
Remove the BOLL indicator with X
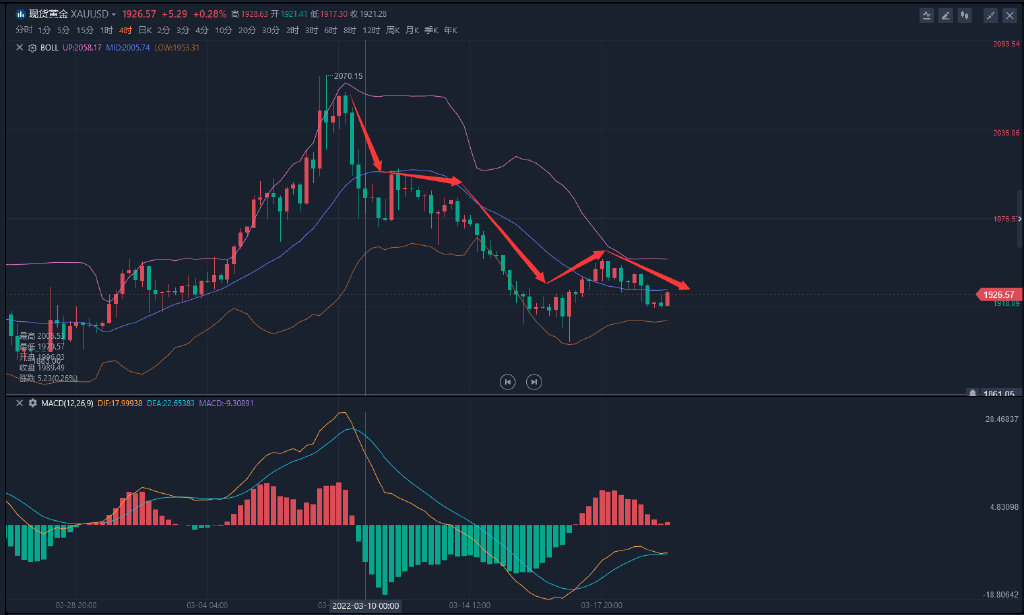pos(19,48)
